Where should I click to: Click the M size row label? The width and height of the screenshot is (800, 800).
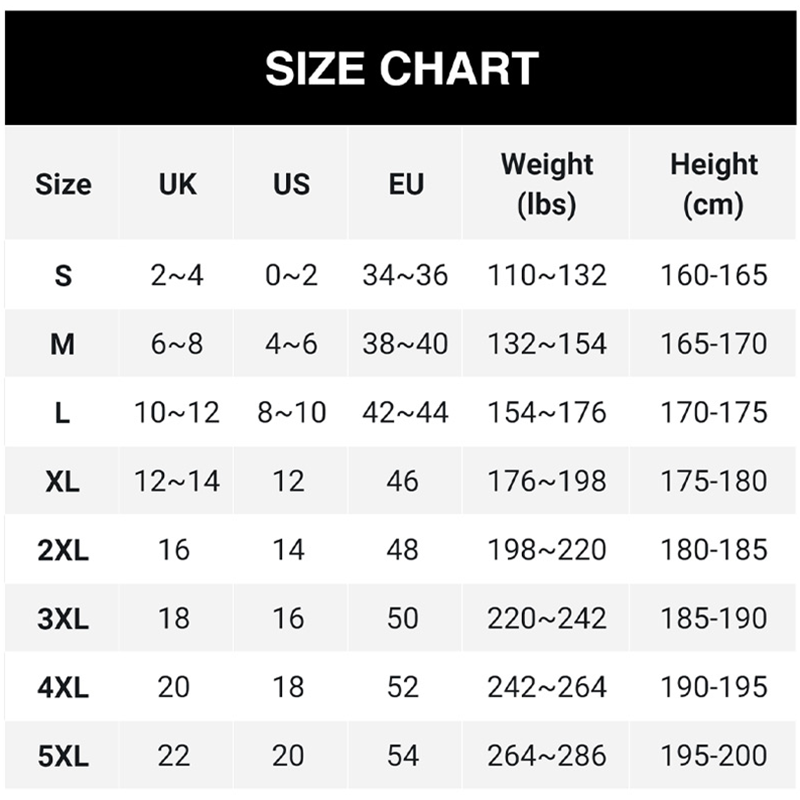coord(63,344)
